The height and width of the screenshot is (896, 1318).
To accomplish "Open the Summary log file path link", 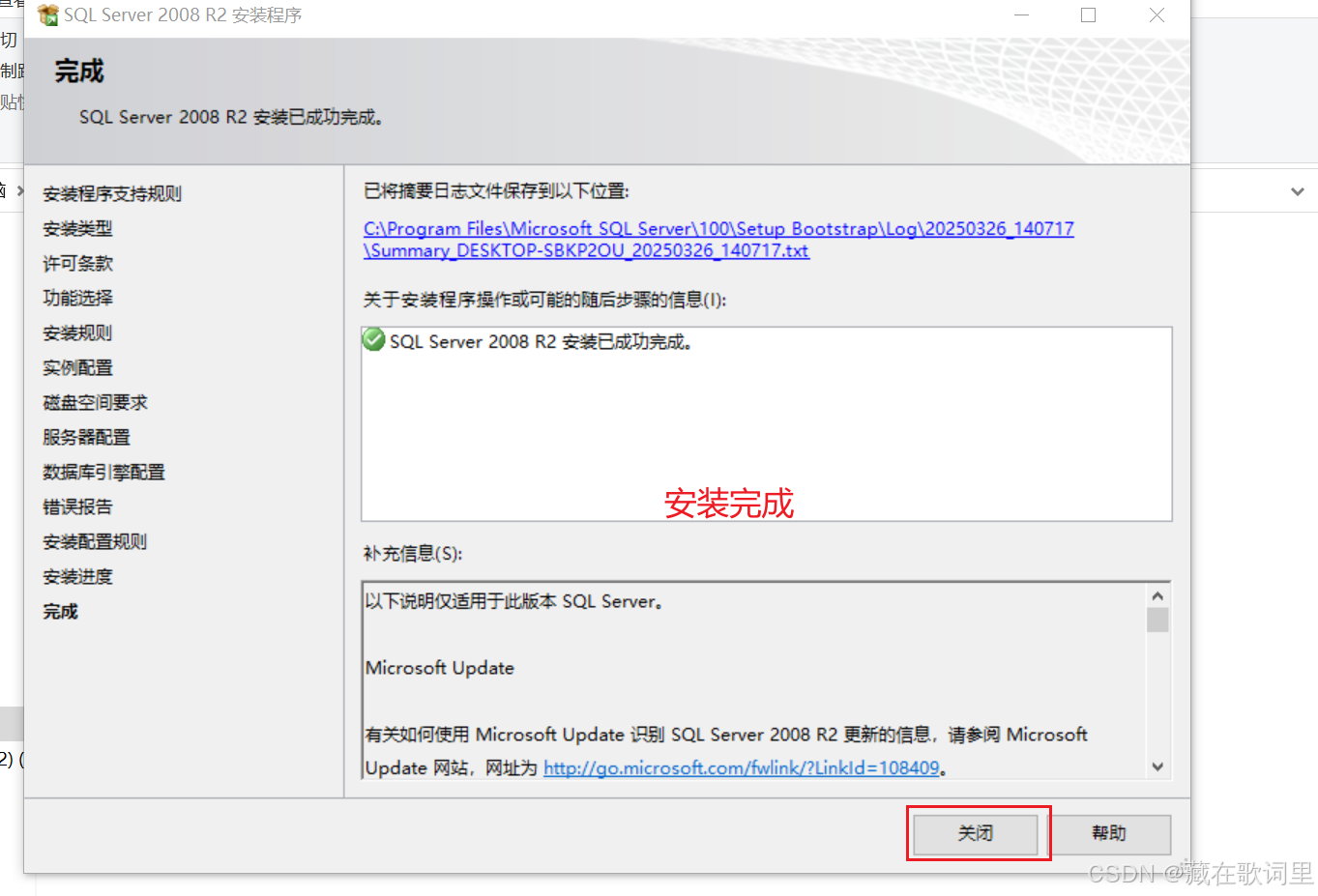I will pos(718,240).
